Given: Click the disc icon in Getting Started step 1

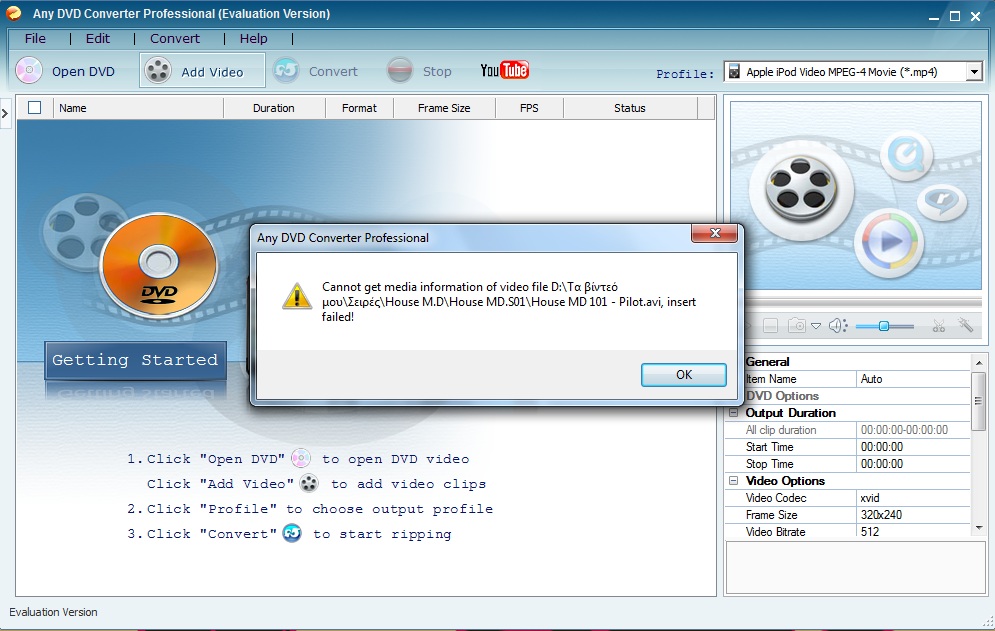Looking at the screenshot, I should (x=301, y=458).
